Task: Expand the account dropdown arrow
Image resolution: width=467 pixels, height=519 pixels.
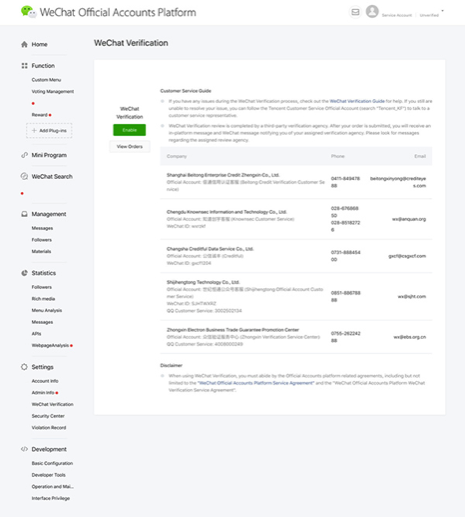Action: pyautogui.click(x=442, y=11)
